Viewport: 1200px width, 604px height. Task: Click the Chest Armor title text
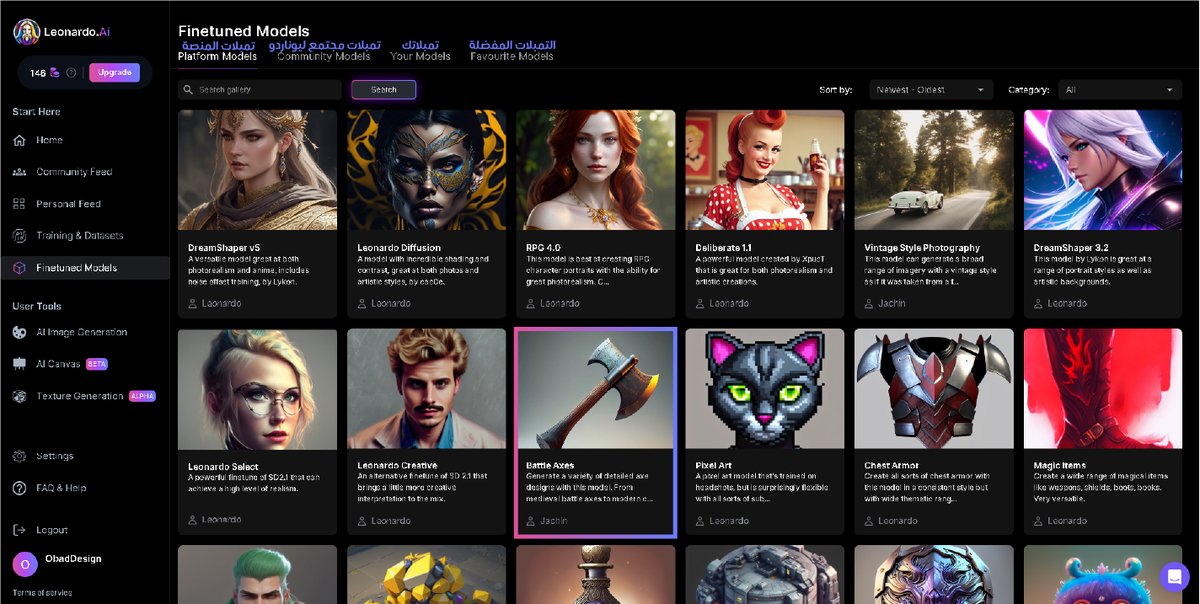click(x=891, y=466)
